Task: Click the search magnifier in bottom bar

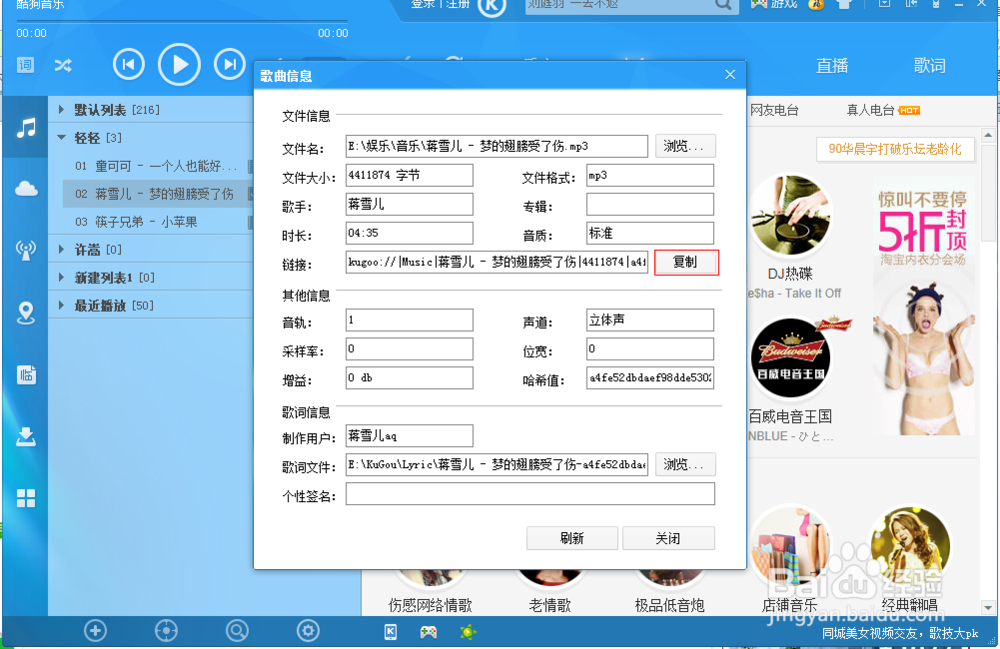Action: [237, 631]
